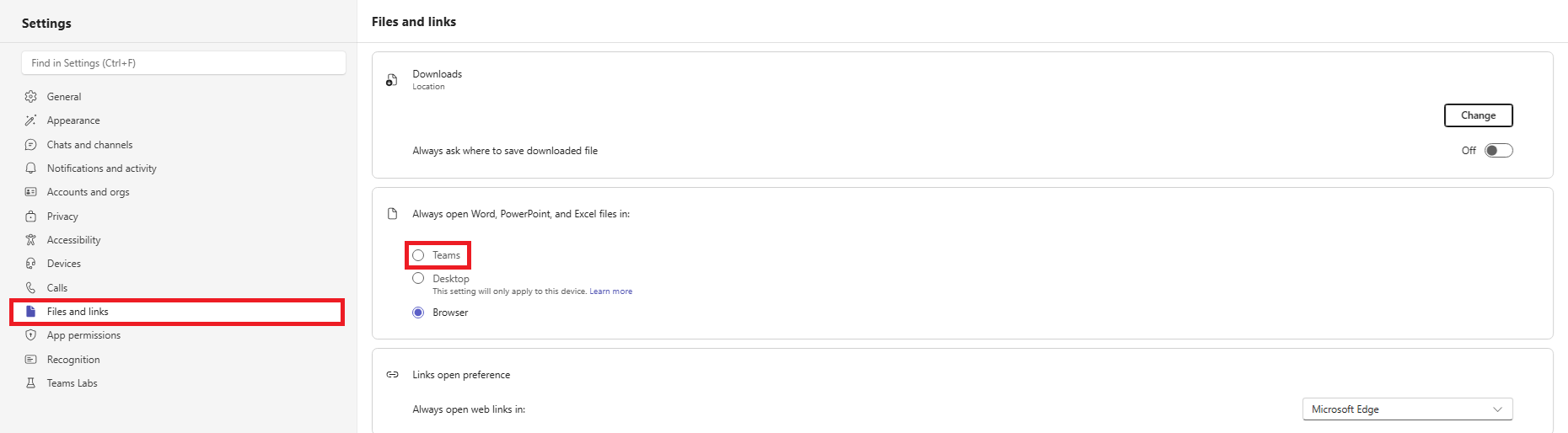Open the Microsoft Edge web links dropdown
Viewport: 1568px width, 433px height.
click(1408, 409)
